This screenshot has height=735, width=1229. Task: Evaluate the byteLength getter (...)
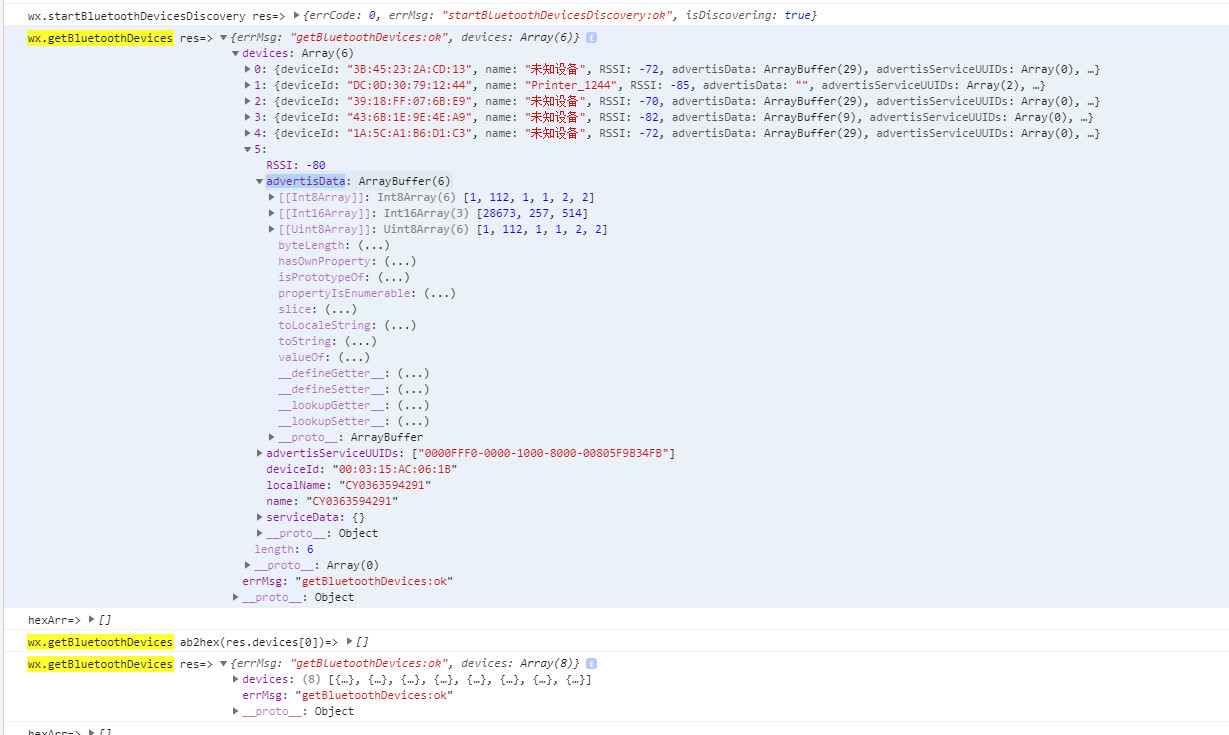373,245
